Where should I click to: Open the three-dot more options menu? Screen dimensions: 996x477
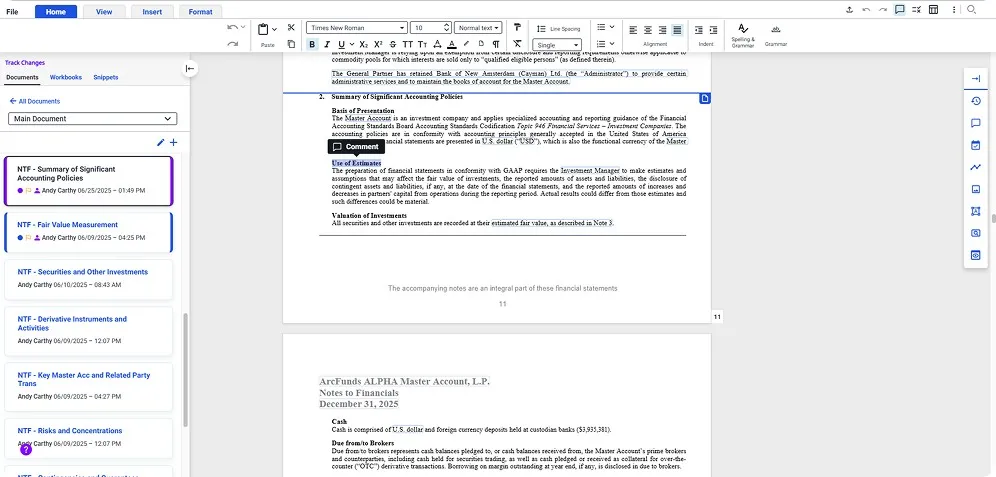954,10
